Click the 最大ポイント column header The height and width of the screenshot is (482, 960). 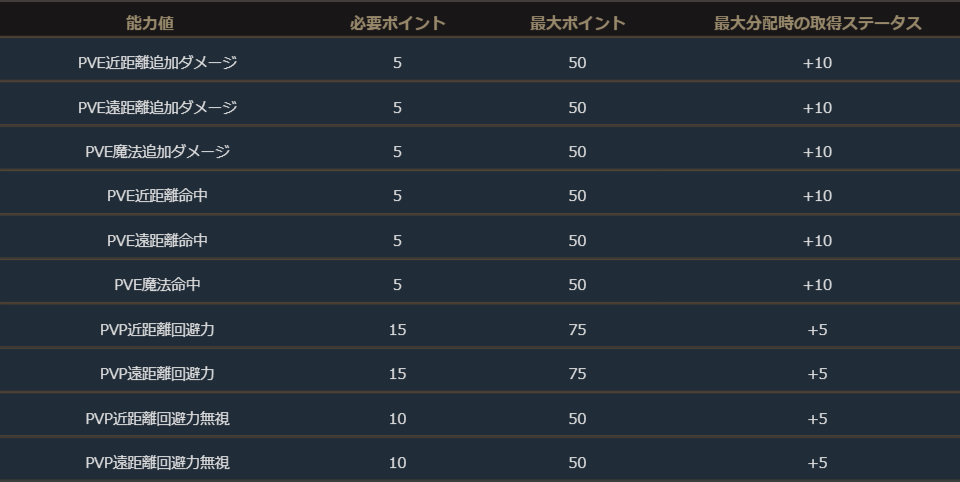pyautogui.click(x=577, y=23)
